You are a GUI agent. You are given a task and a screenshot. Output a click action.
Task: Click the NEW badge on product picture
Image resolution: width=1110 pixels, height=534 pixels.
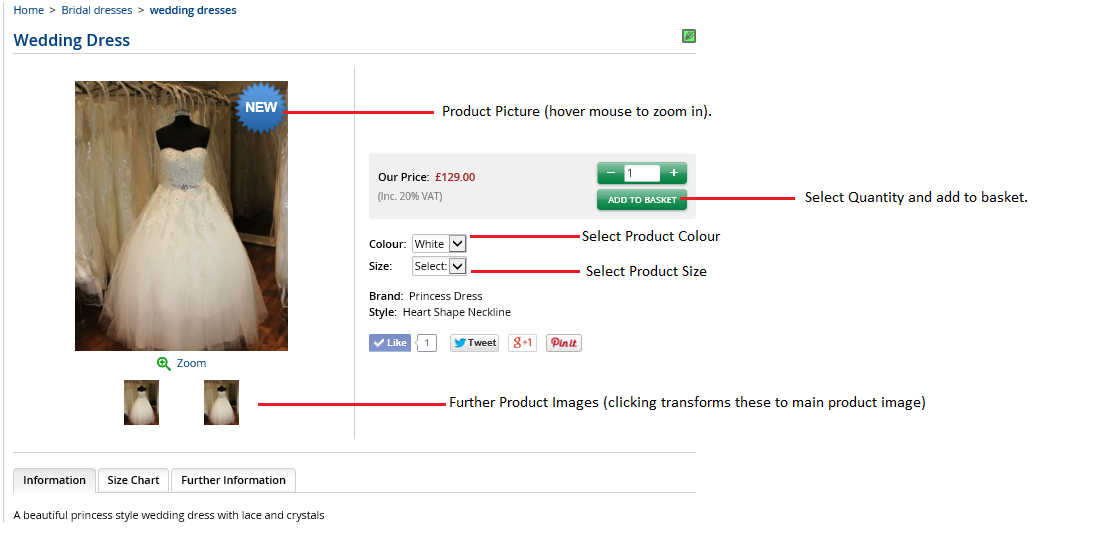click(x=261, y=108)
